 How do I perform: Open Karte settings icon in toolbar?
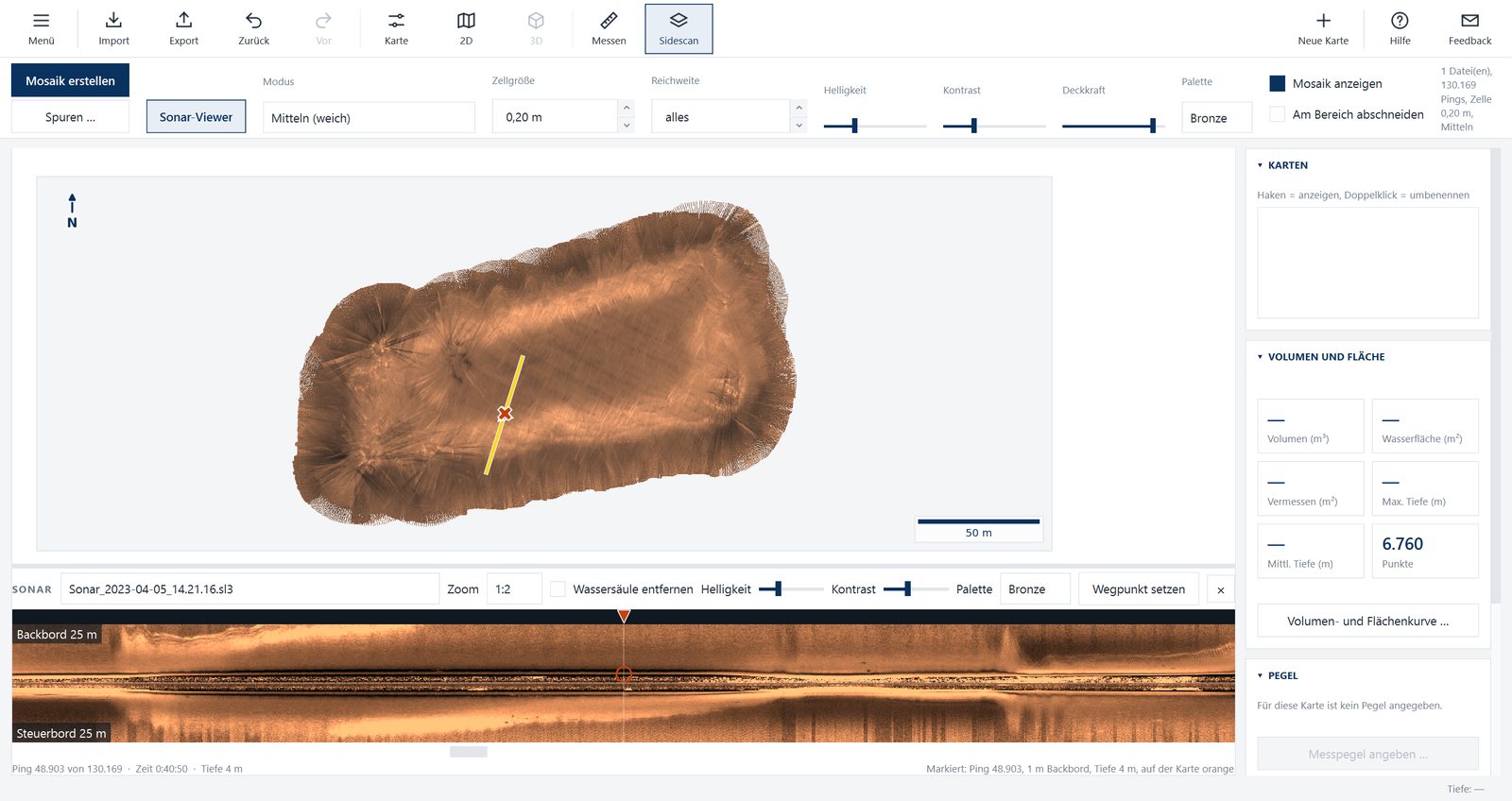[x=396, y=21]
